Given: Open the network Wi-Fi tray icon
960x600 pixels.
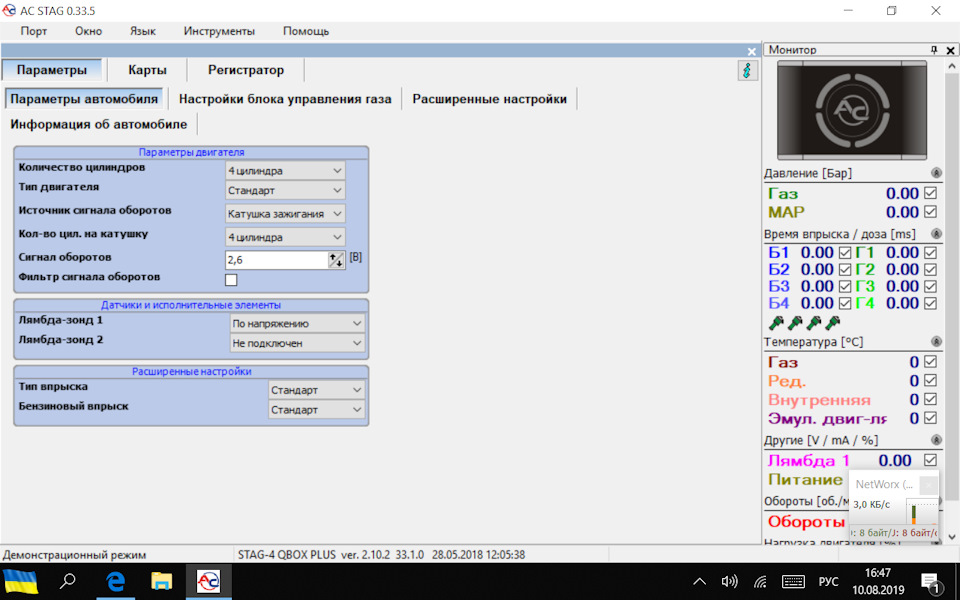Looking at the screenshot, I should coord(760,582).
